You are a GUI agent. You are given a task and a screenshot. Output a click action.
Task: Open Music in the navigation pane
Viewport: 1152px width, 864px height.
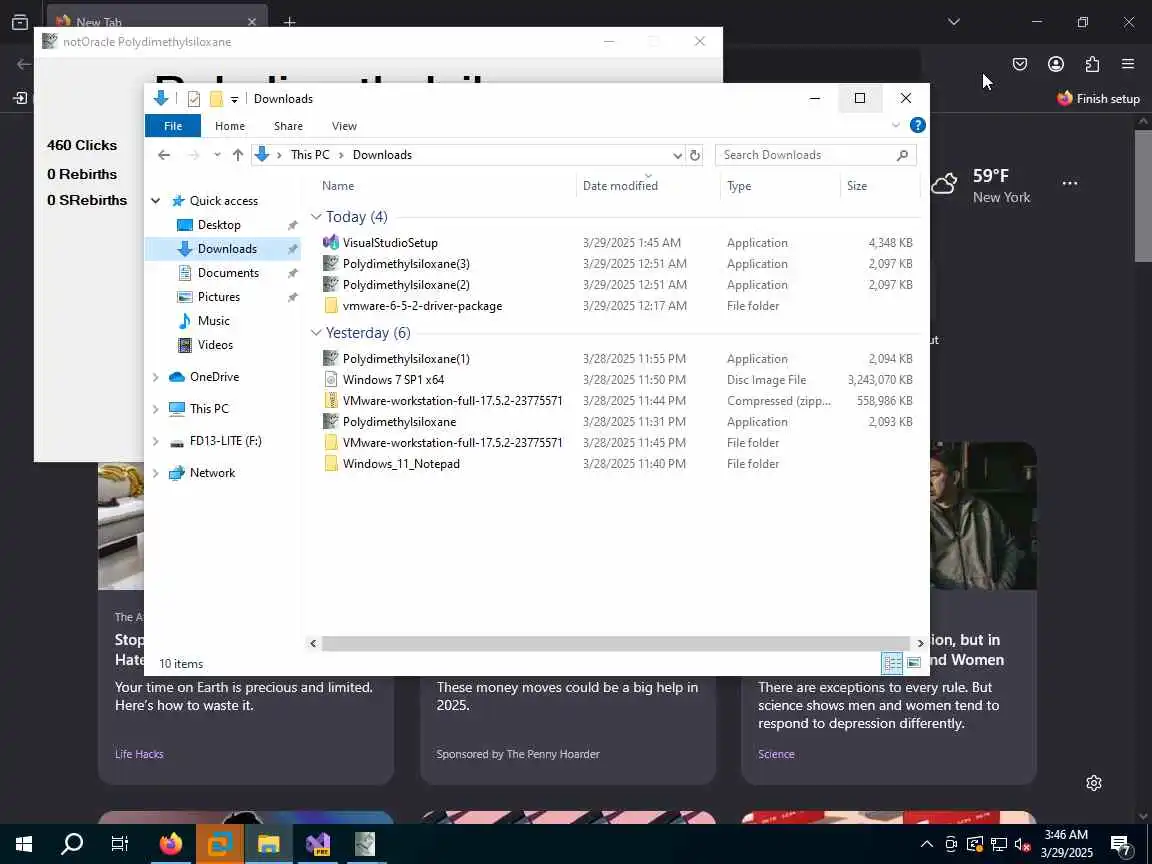[213, 321]
